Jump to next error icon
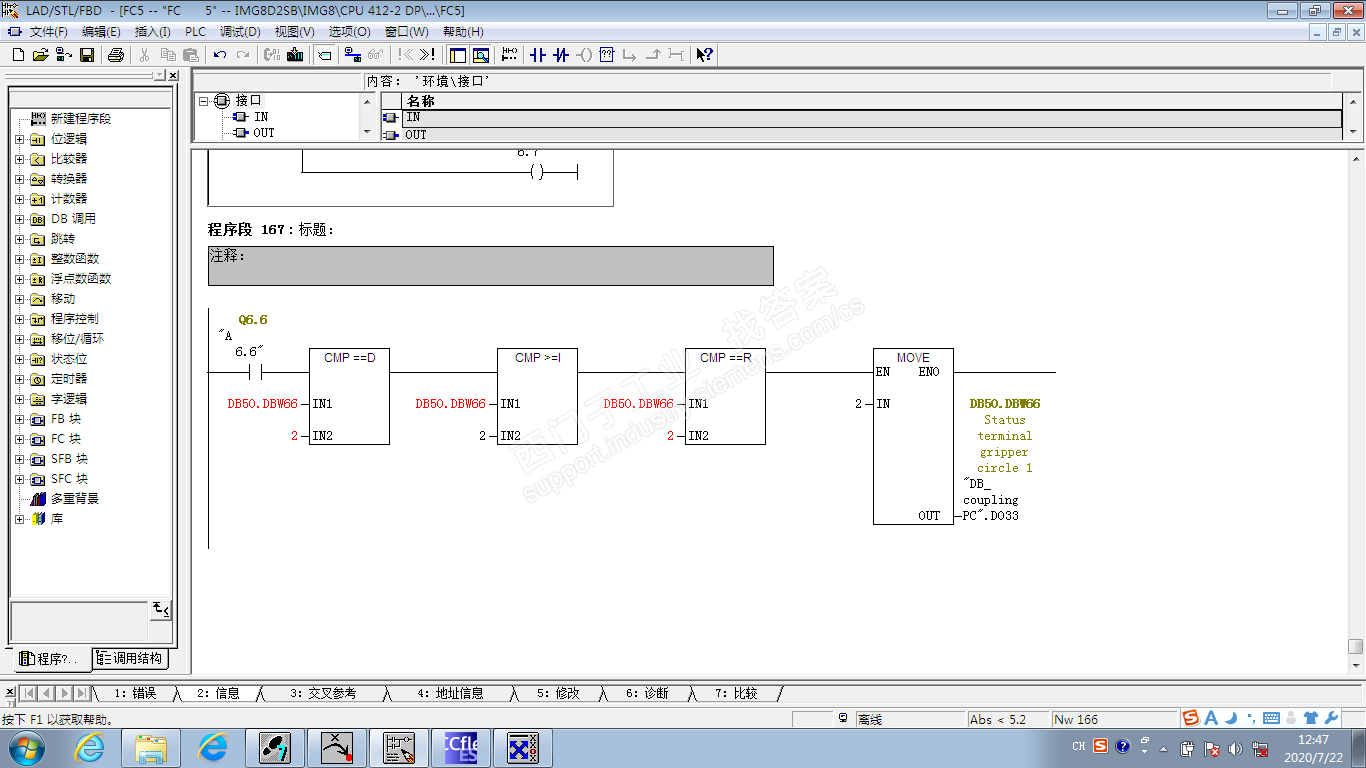Screen dimensions: 1366x768 click(x=427, y=55)
